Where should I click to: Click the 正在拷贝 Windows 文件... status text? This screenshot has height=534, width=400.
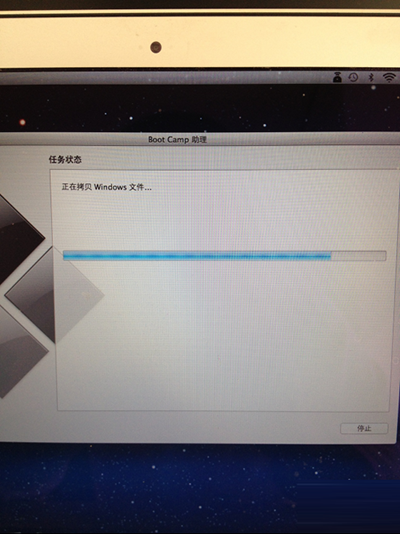pyautogui.click(x=107, y=187)
